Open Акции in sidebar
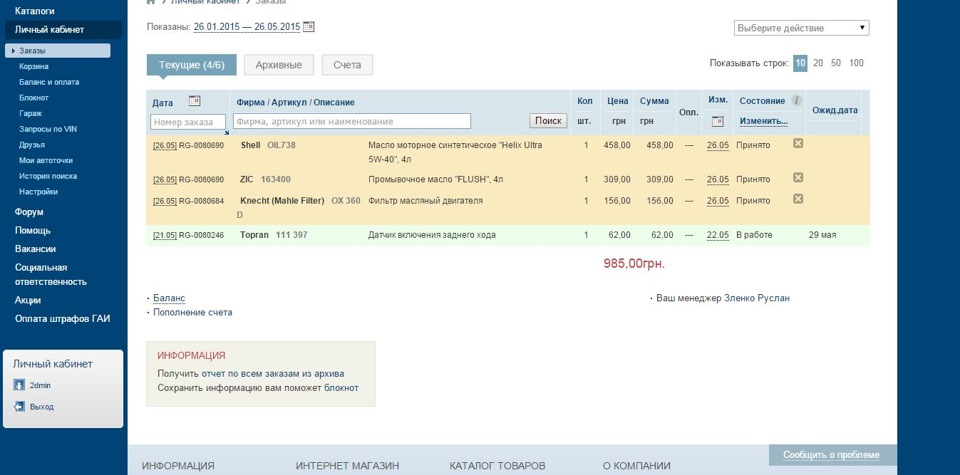This screenshot has width=960, height=475. (28, 301)
